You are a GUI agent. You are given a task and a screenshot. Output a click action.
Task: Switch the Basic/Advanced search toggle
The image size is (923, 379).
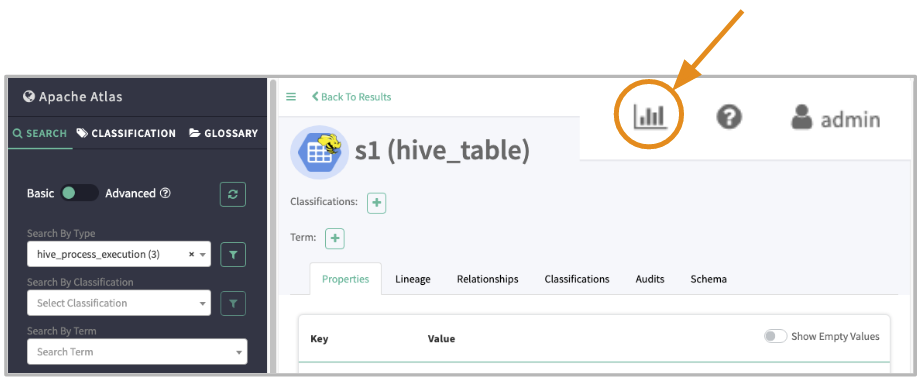point(79,193)
